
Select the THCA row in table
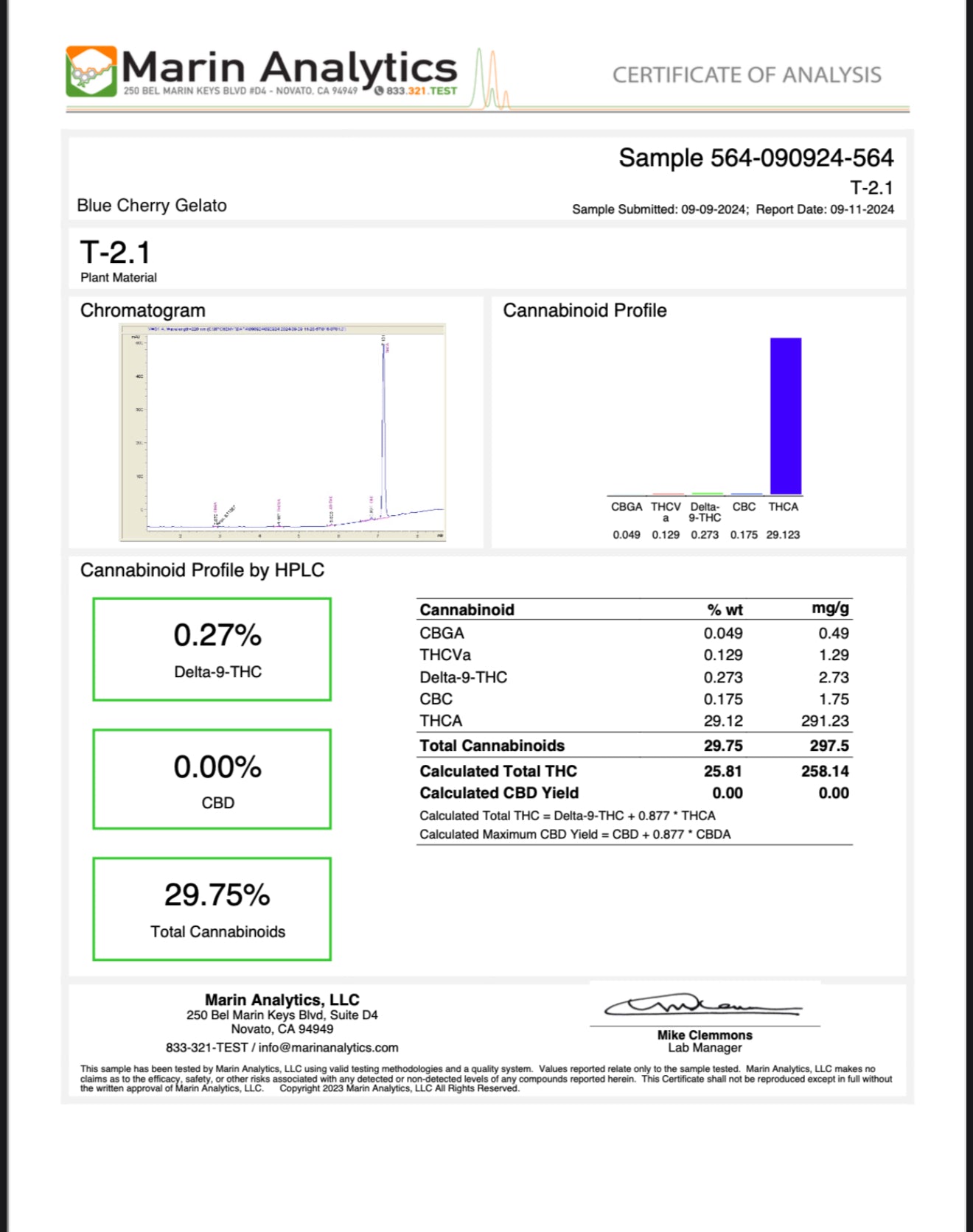pos(634,721)
